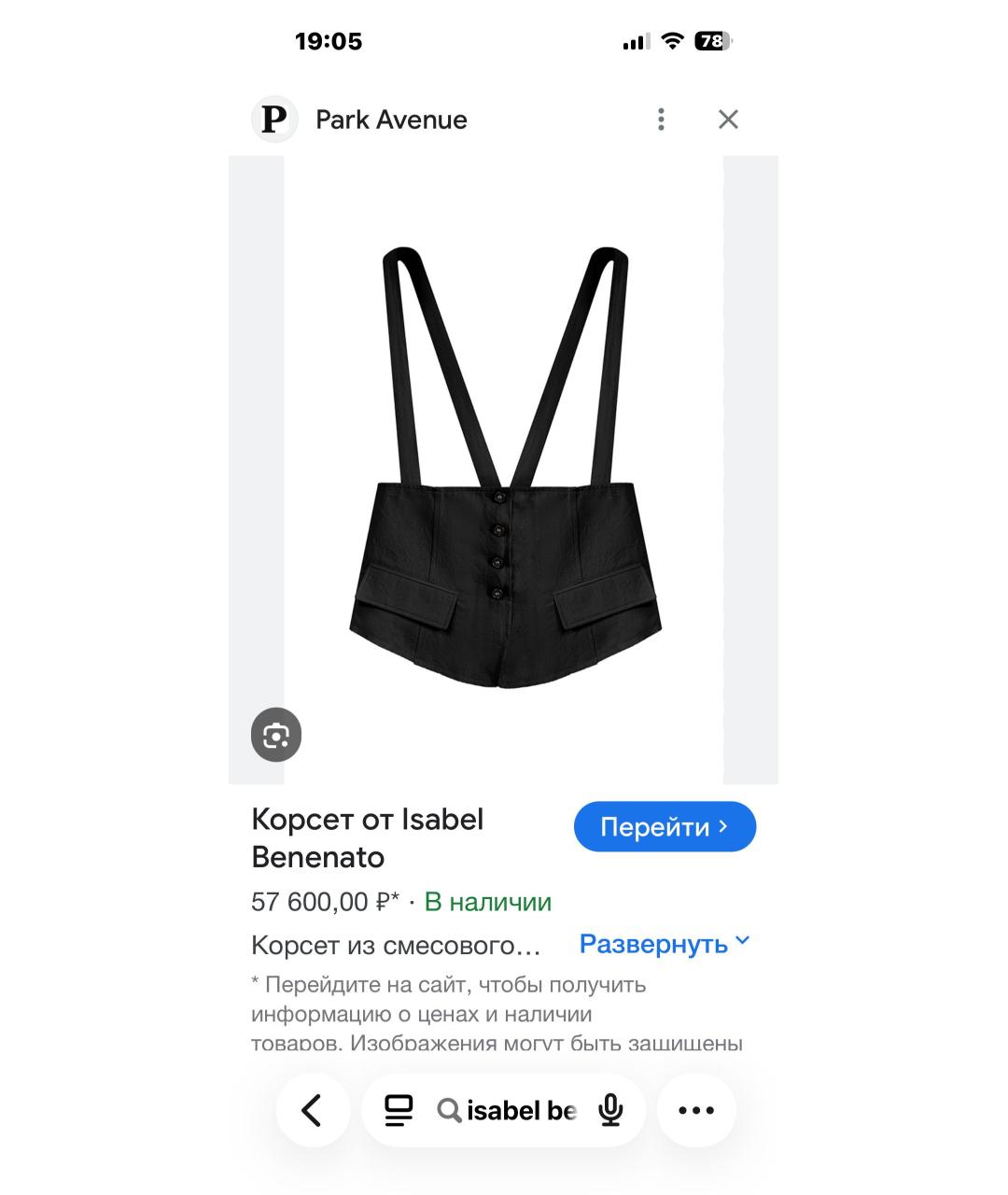Open the tabs overview icon
The height and width of the screenshot is (1195, 1008).
click(x=399, y=1110)
